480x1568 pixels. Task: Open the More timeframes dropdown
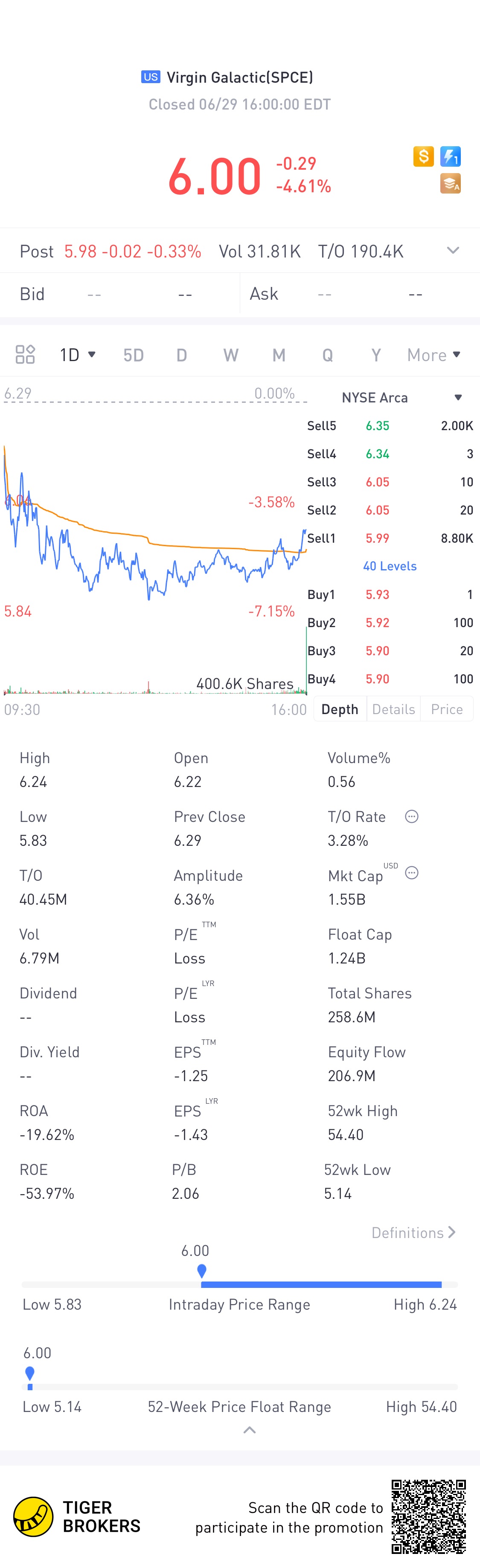click(433, 355)
